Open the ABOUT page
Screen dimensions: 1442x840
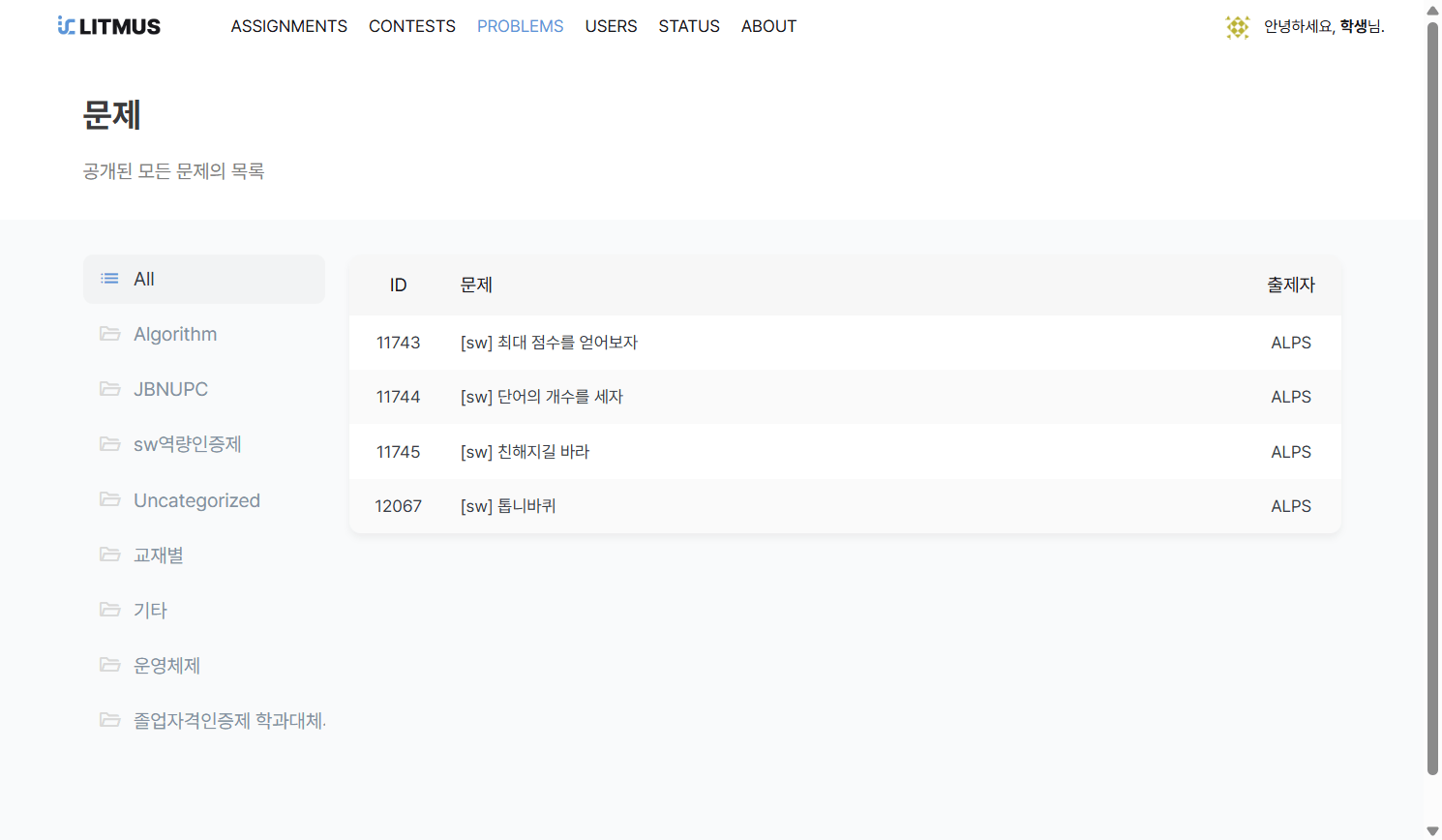tap(768, 26)
